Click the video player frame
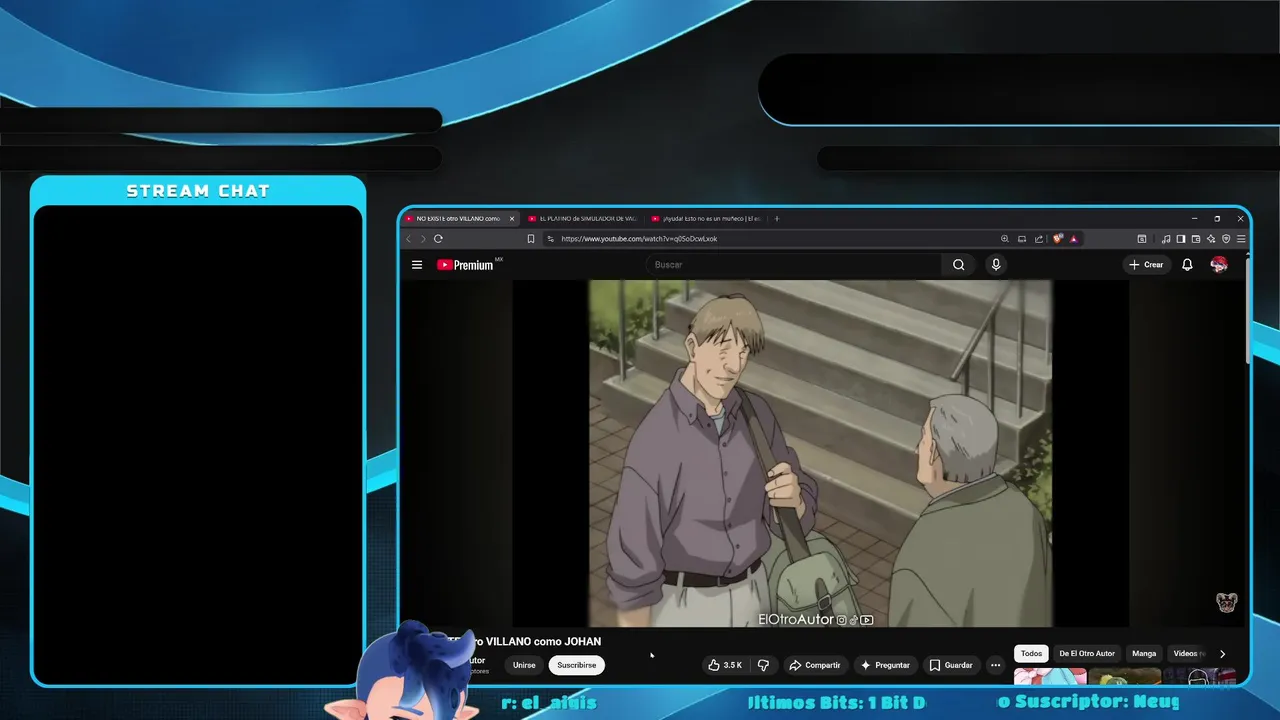Image resolution: width=1280 pixels, height=720 pixels. point(821,453)
